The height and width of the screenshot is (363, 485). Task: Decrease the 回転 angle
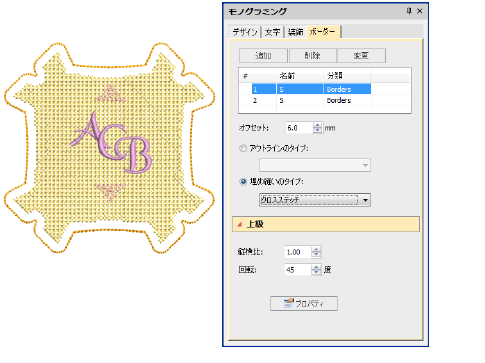point(316,272)
